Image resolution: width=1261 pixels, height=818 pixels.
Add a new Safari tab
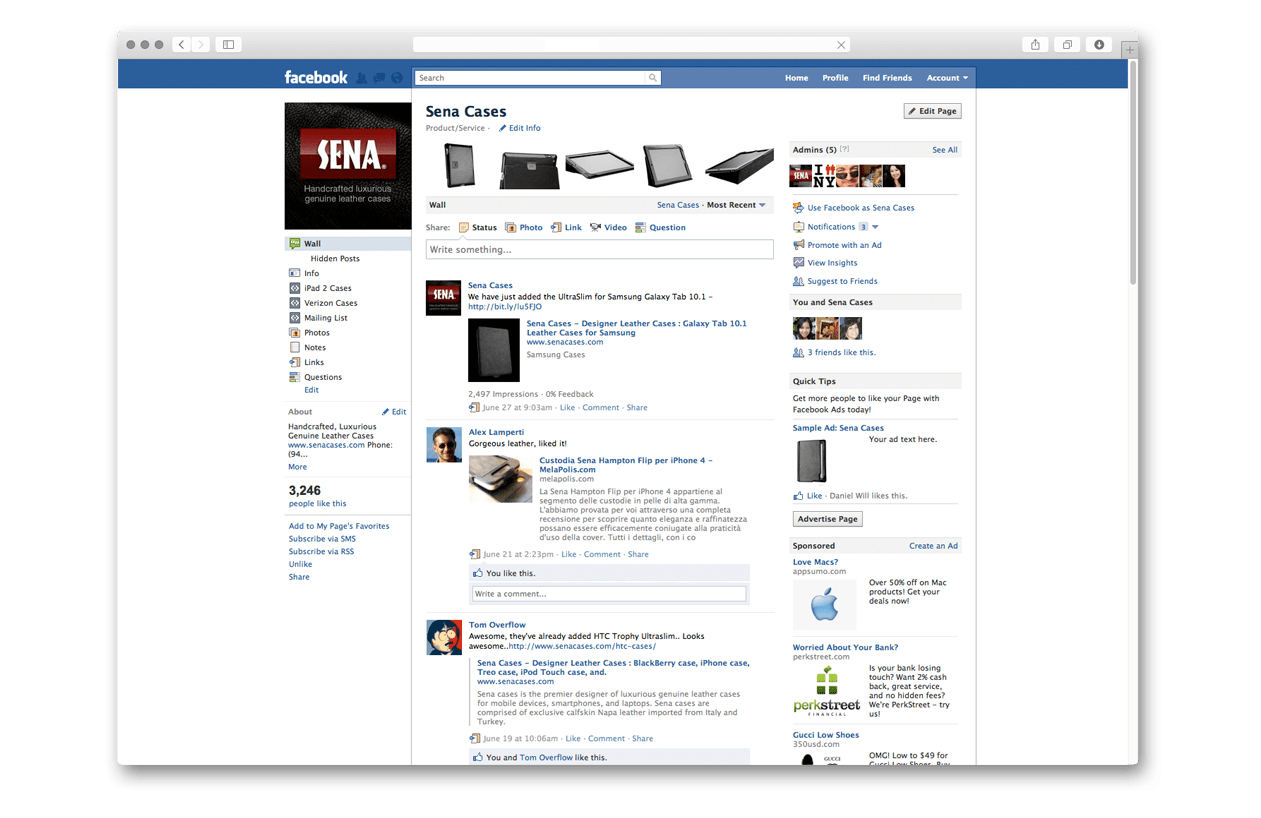tap(1129, 49)
